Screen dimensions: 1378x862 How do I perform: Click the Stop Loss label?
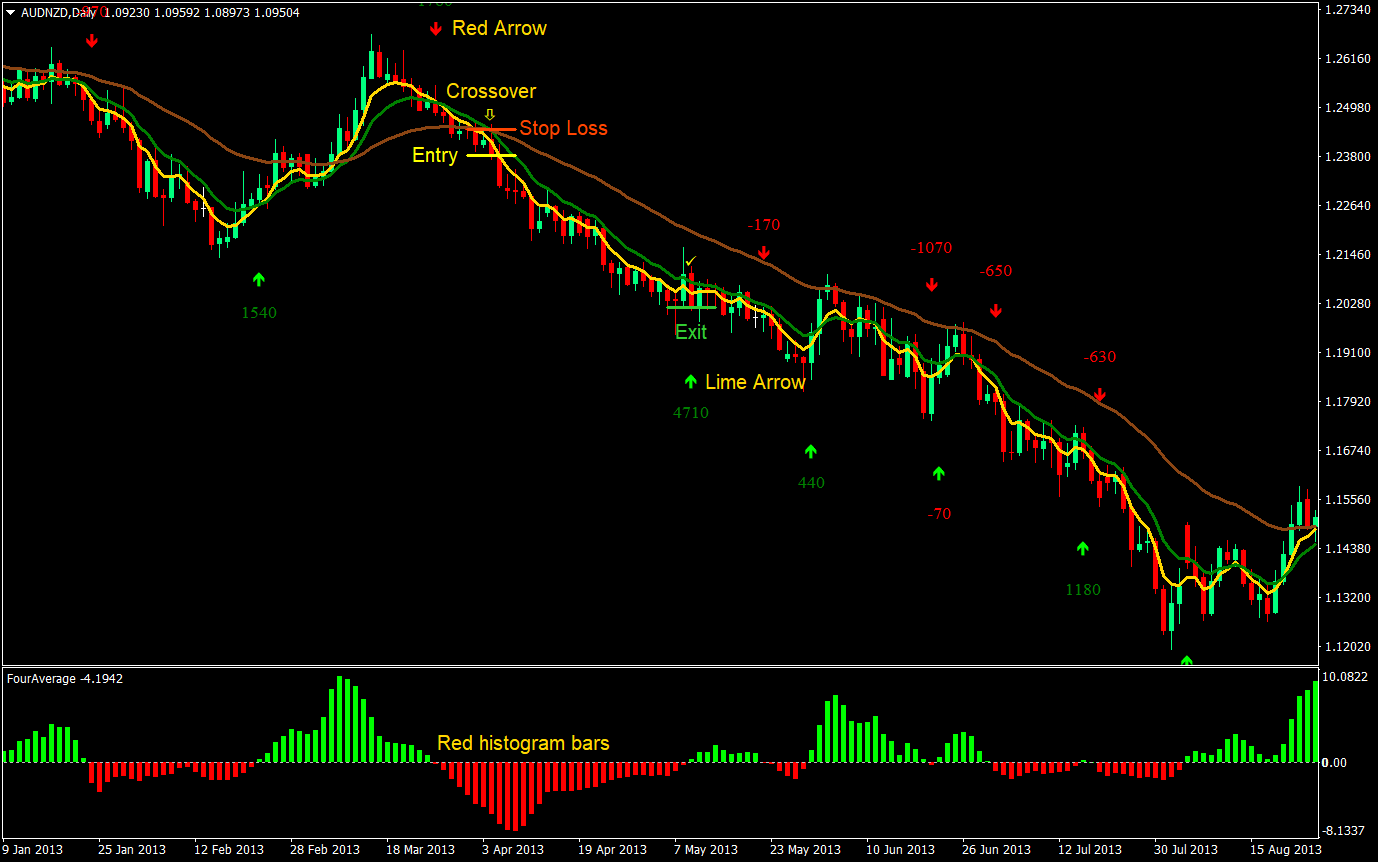click(566, 128)
